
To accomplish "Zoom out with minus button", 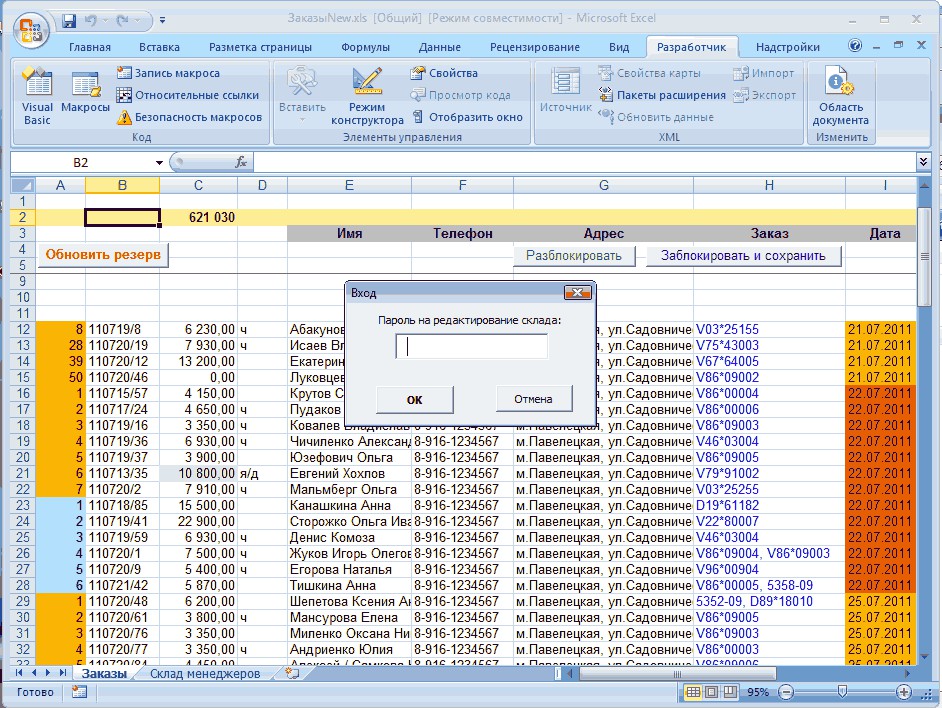I will point(786,692).
